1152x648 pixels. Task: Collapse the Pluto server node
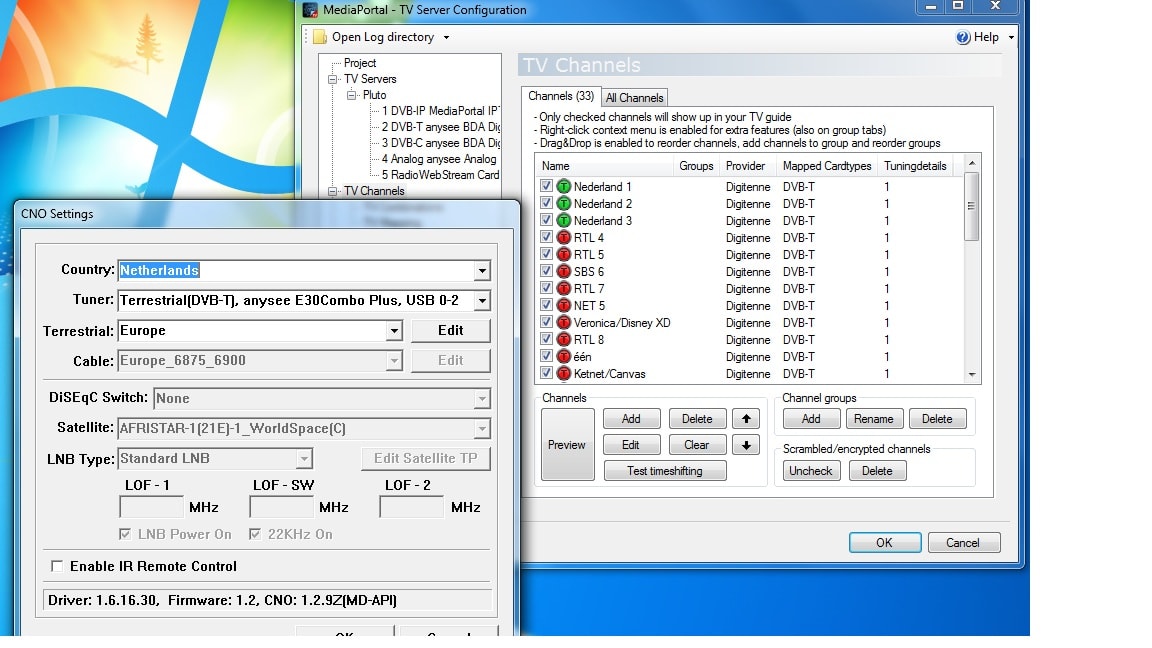point(352,95)
